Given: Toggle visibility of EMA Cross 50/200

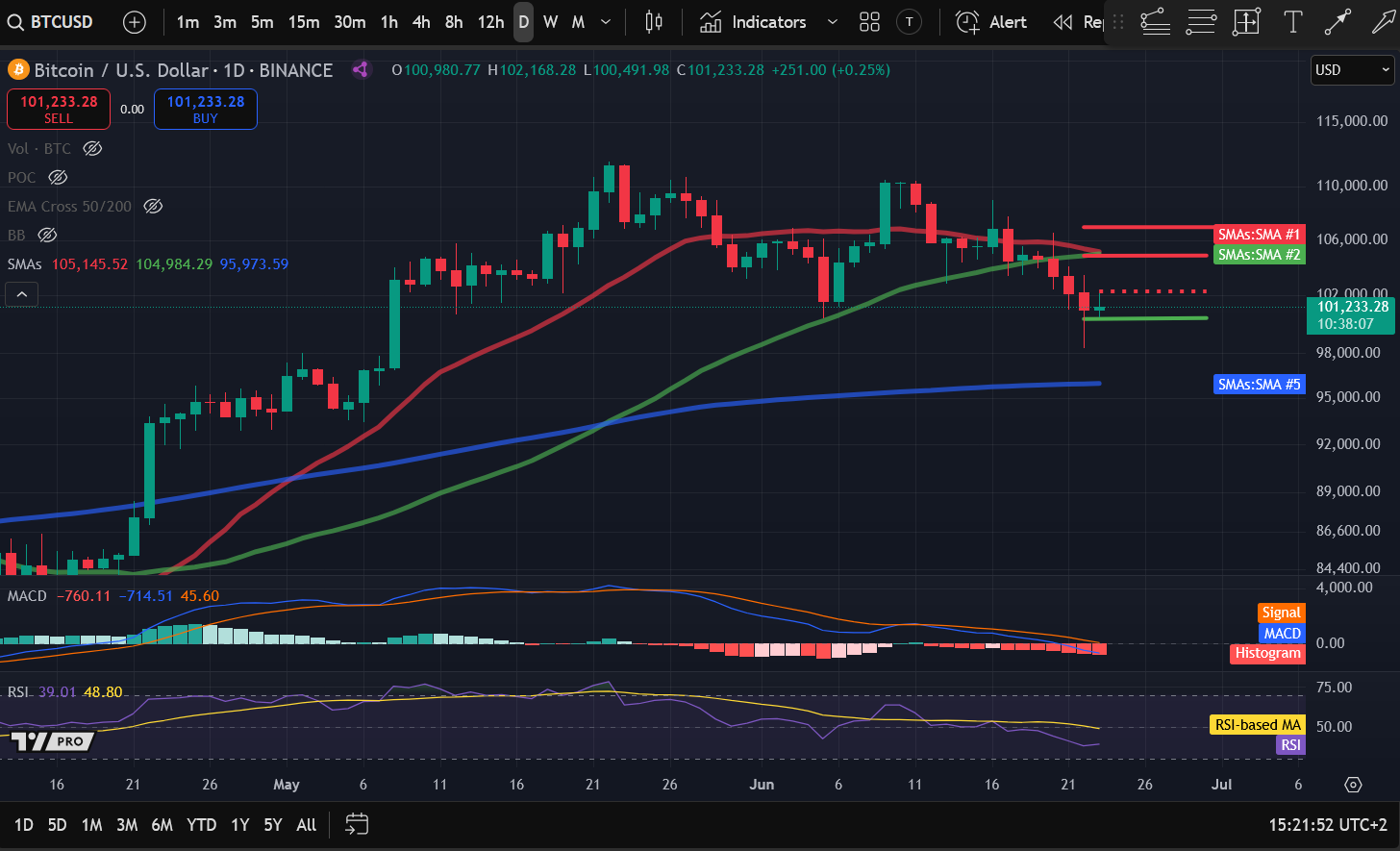Looking at the screenshot, I should [152, 206].
